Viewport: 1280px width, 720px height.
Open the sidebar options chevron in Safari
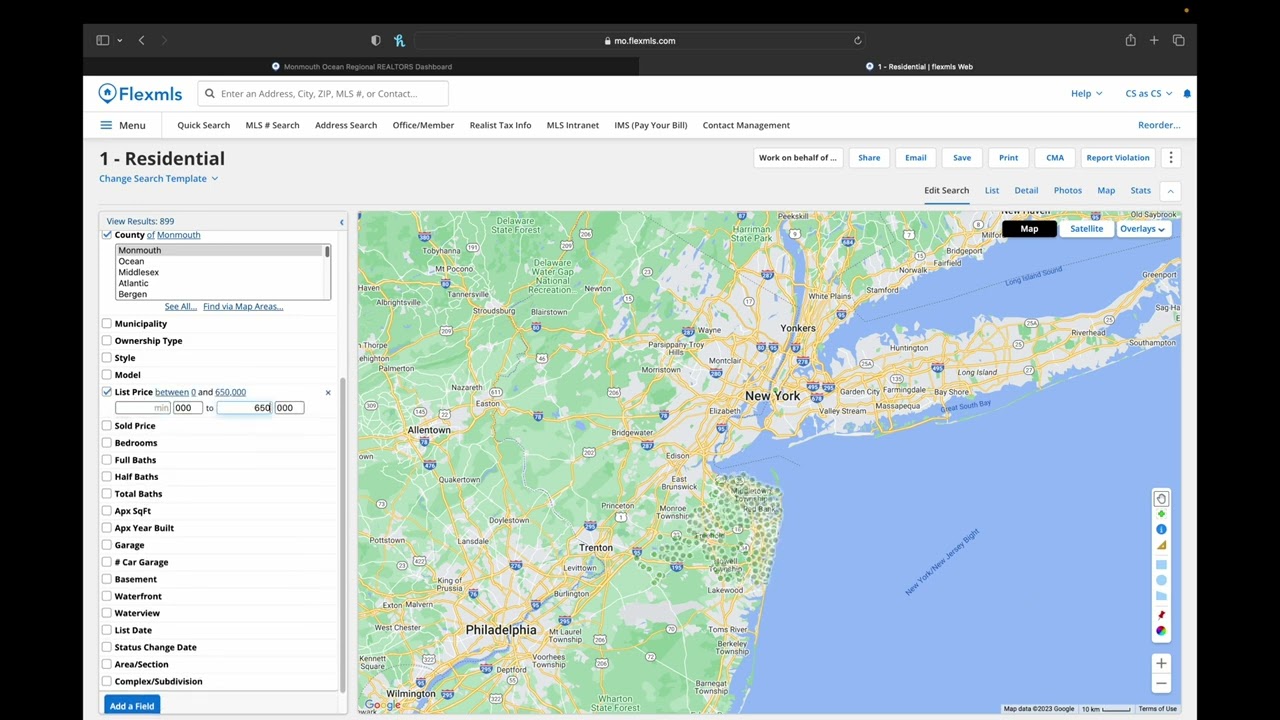[119, 41]
